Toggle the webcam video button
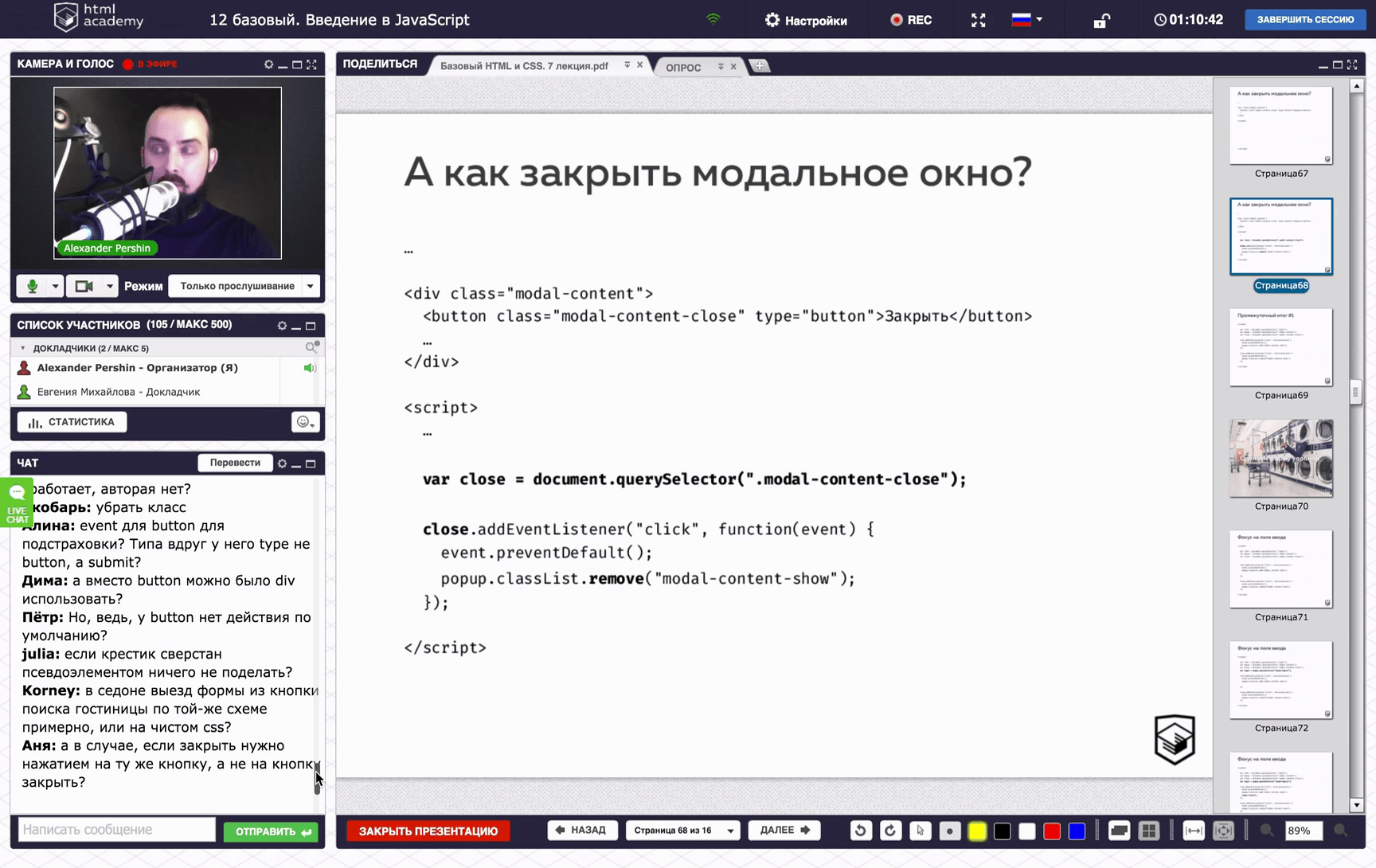 click(84, 286)
